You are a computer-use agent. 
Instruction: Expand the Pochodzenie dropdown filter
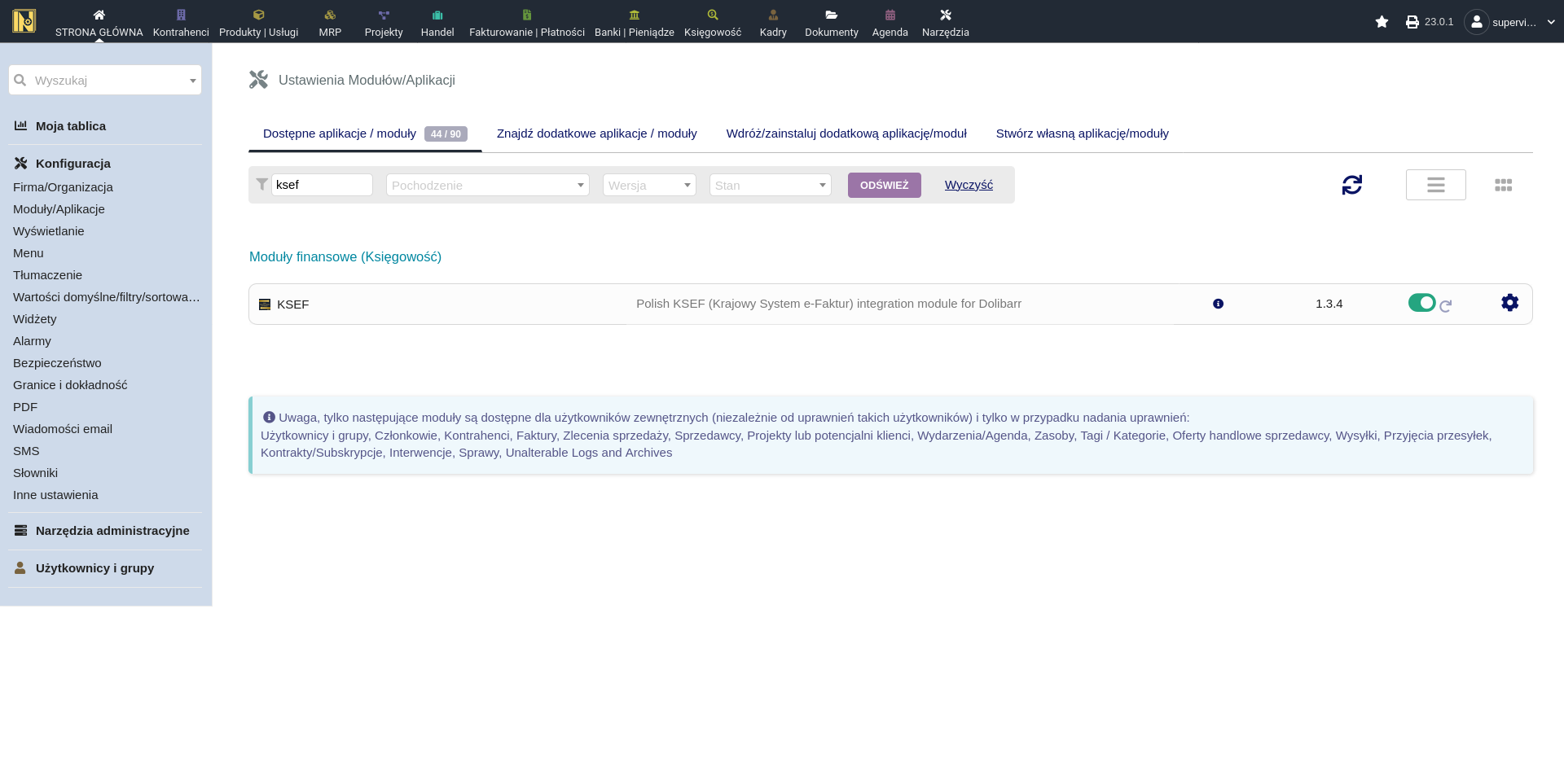coord(487,185)
